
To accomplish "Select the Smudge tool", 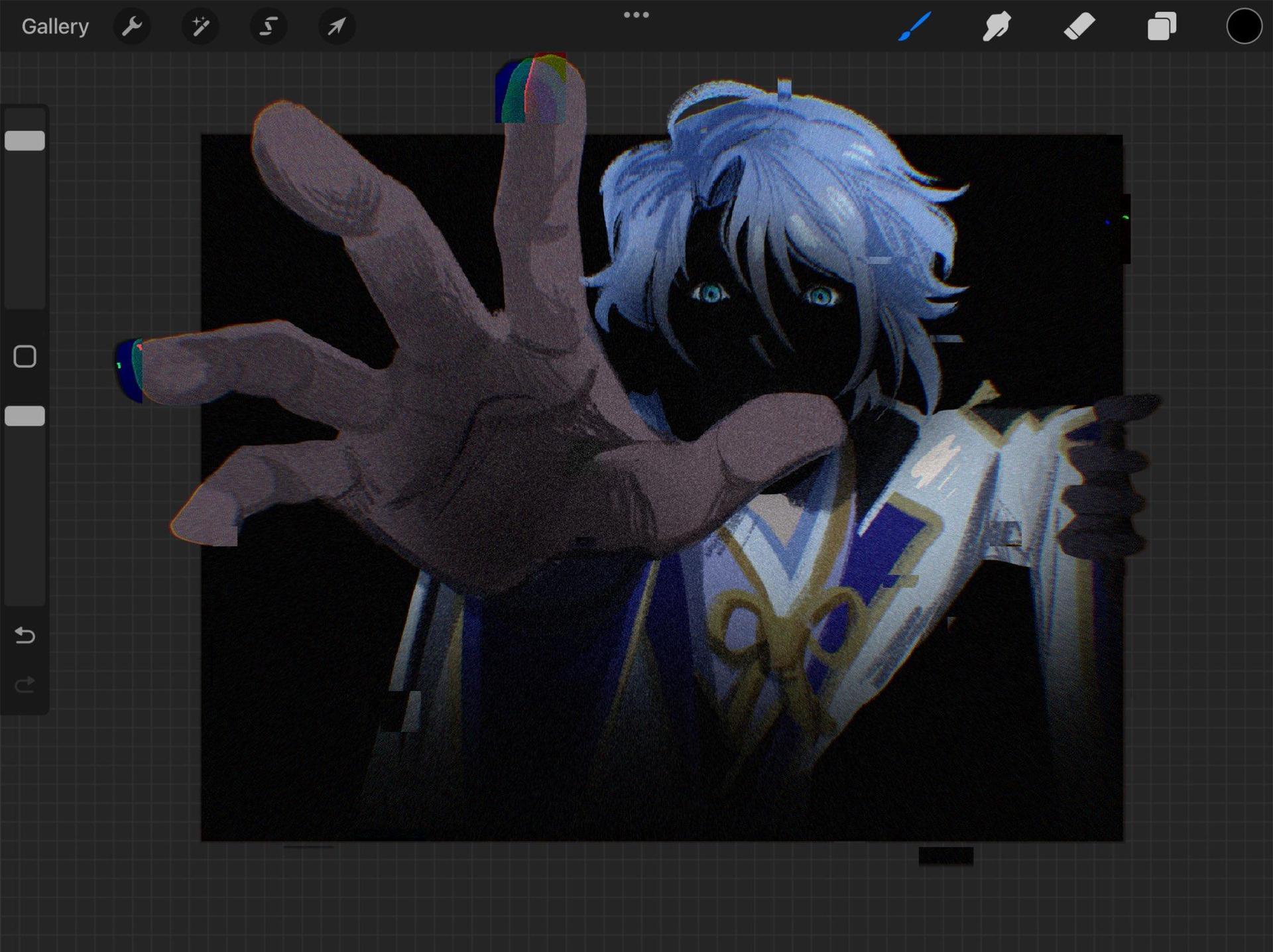I will pos(997,27).
